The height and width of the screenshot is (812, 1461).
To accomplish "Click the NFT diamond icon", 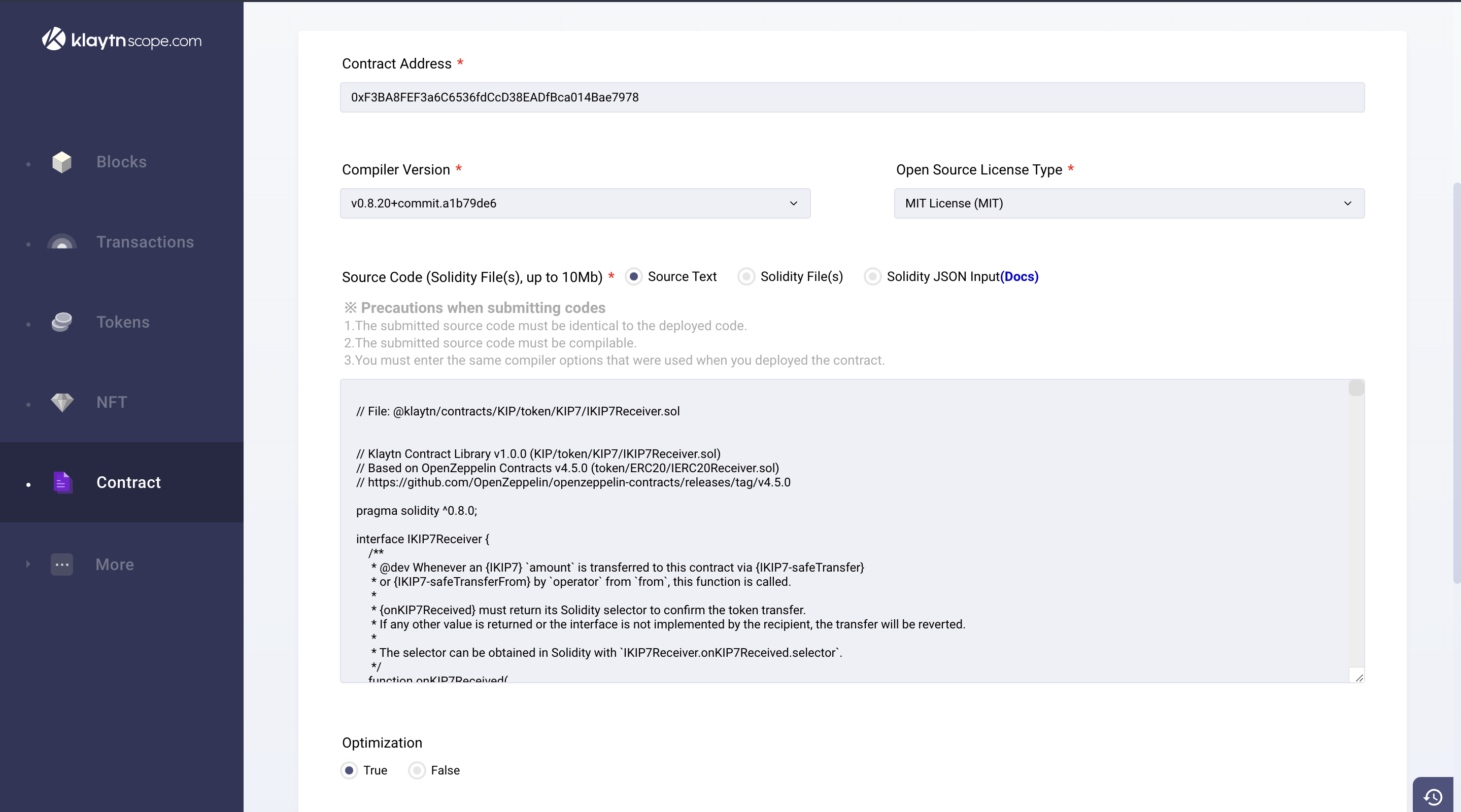I will click(x=62, y=402).
